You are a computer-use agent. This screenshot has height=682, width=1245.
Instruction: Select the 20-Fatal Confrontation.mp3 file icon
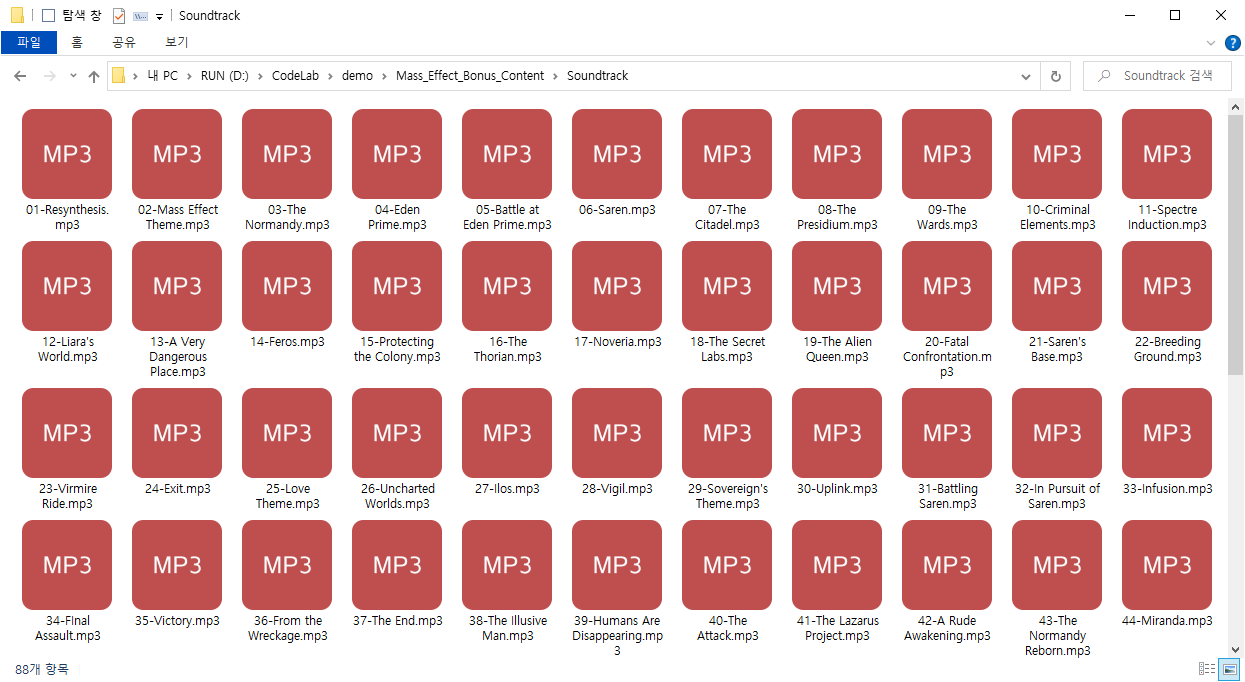tap(947, 286)
